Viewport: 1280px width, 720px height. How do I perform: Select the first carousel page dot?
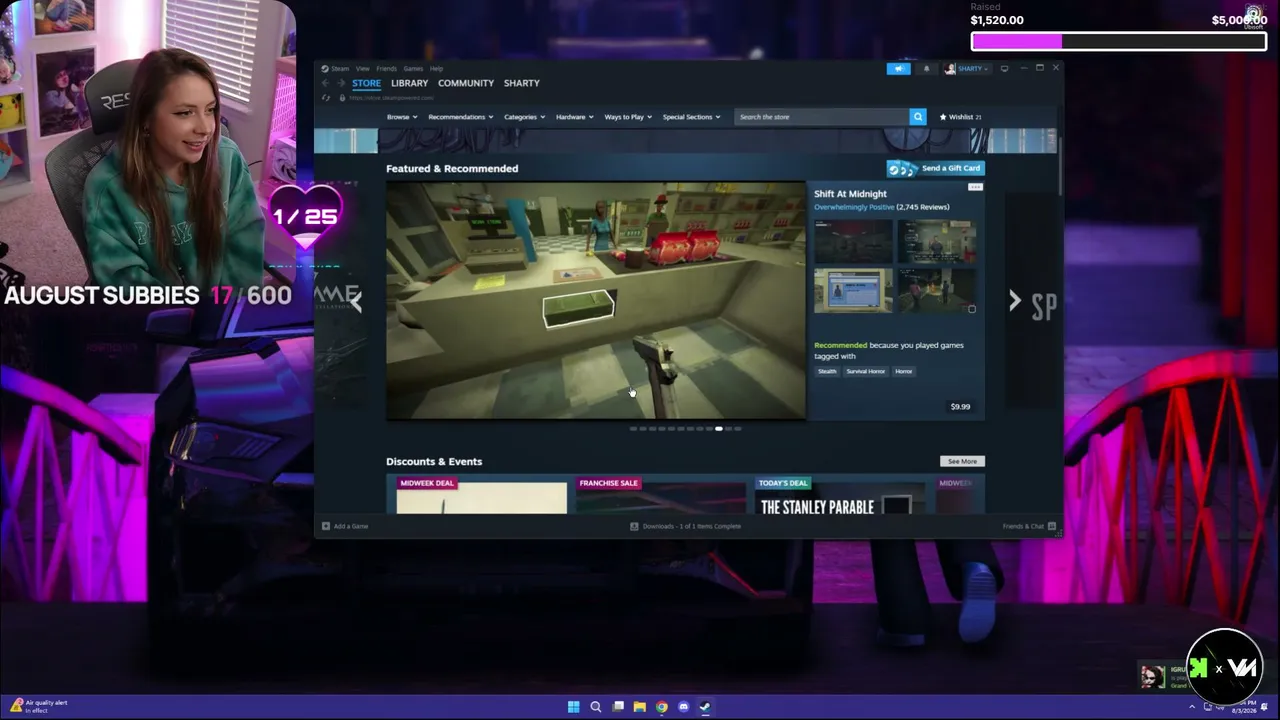tap(633, 429)
